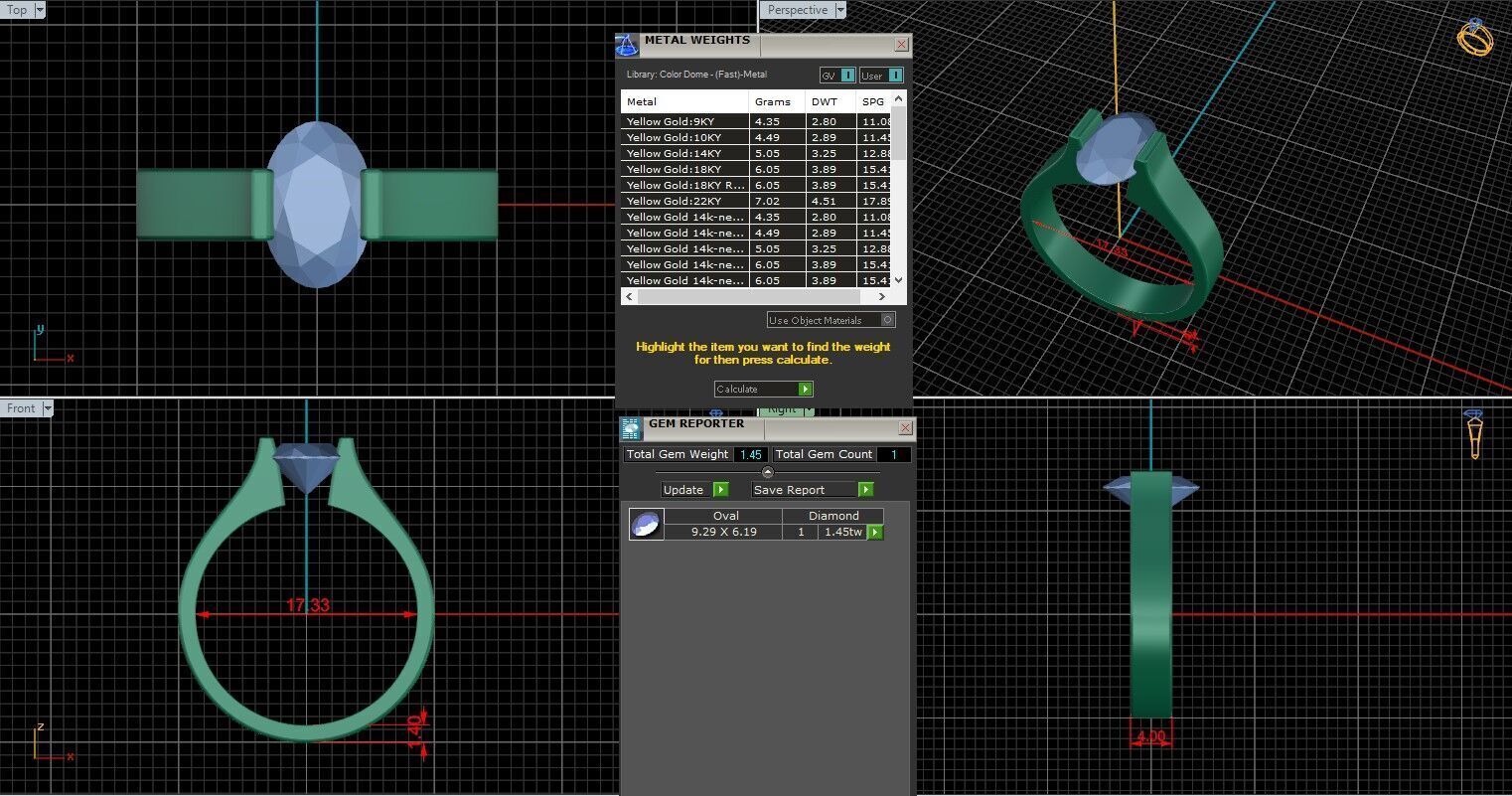Screen dimensions: 1512x796
Task: Click the Perspective viewport label
Action: pyautogui.click(x=798, y=10)
